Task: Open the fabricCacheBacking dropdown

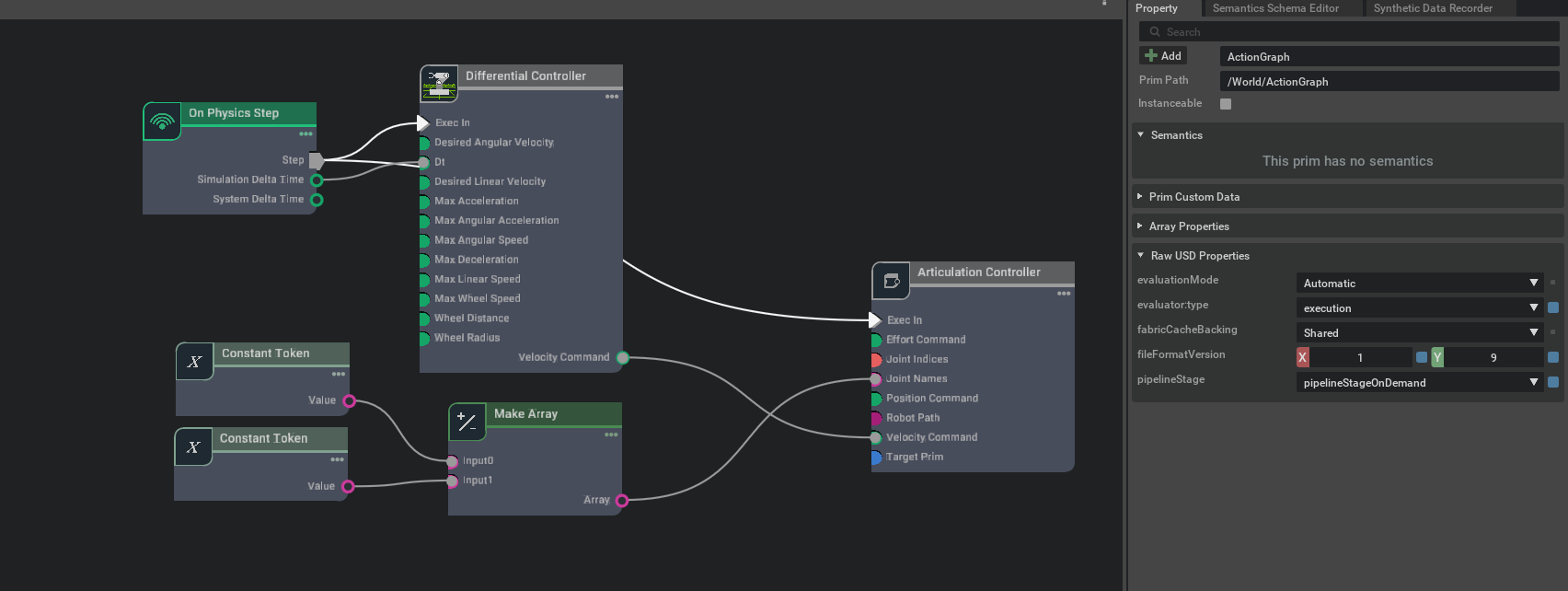Action: pos(1419,333)
